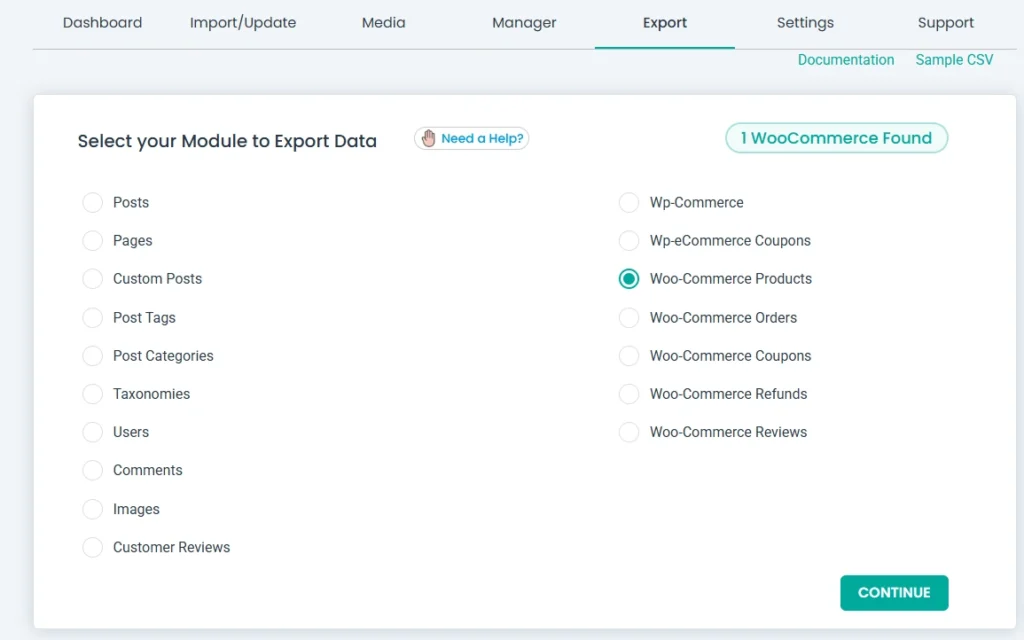Select Wp-eCommerce Coupons radio button
The width and height of the screenshot is (1024, 640).
coord(629,241)
